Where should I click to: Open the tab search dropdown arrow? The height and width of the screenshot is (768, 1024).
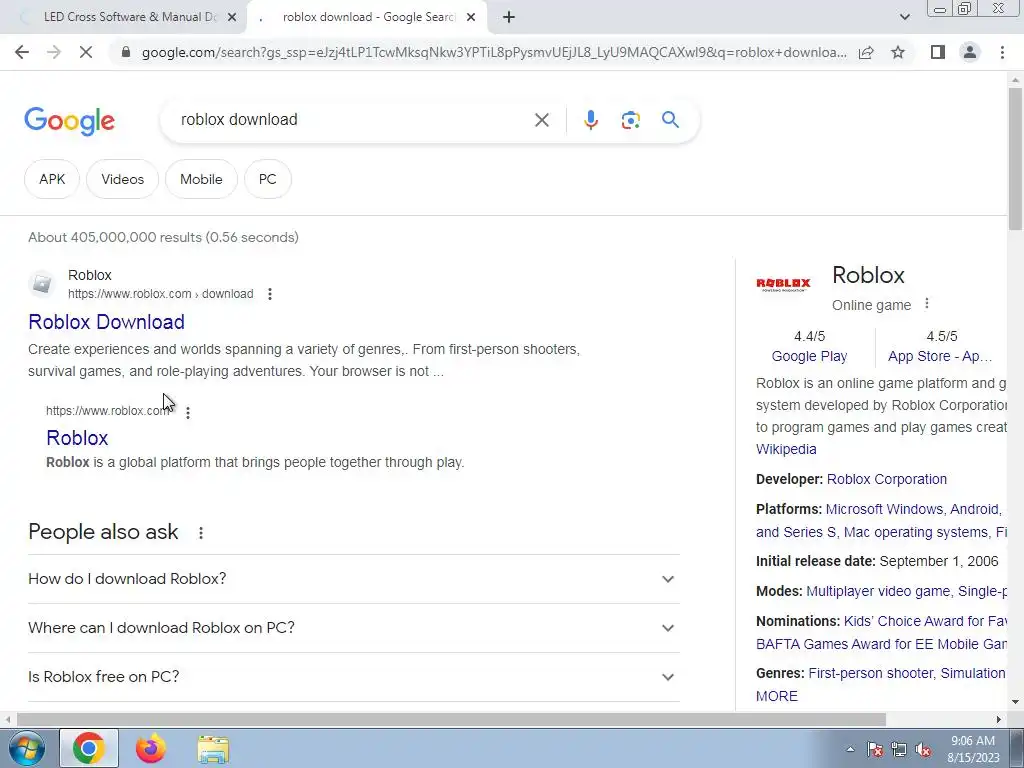click(904, 18)
